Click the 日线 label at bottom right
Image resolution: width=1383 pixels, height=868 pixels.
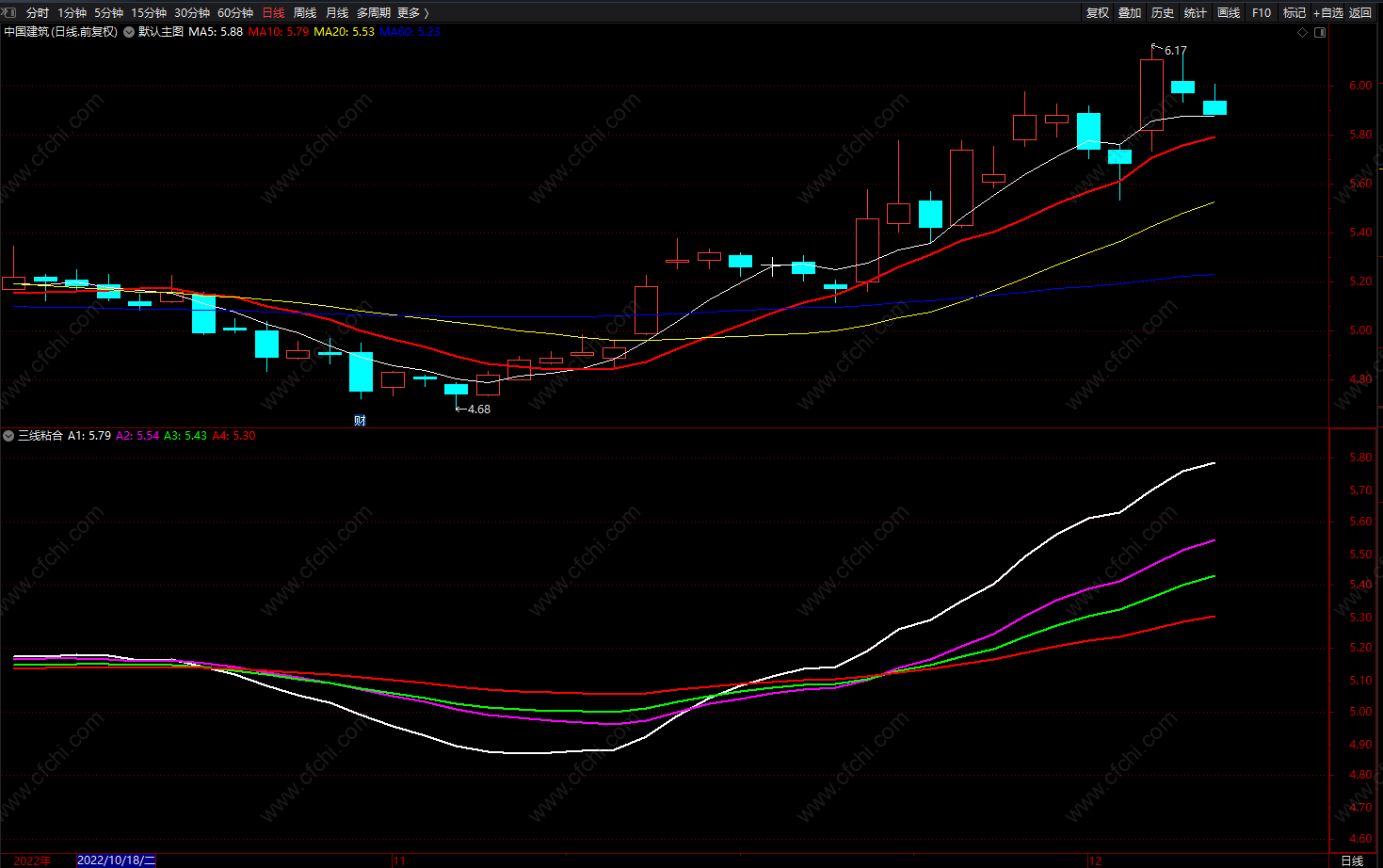click(x=1352, y=860)
